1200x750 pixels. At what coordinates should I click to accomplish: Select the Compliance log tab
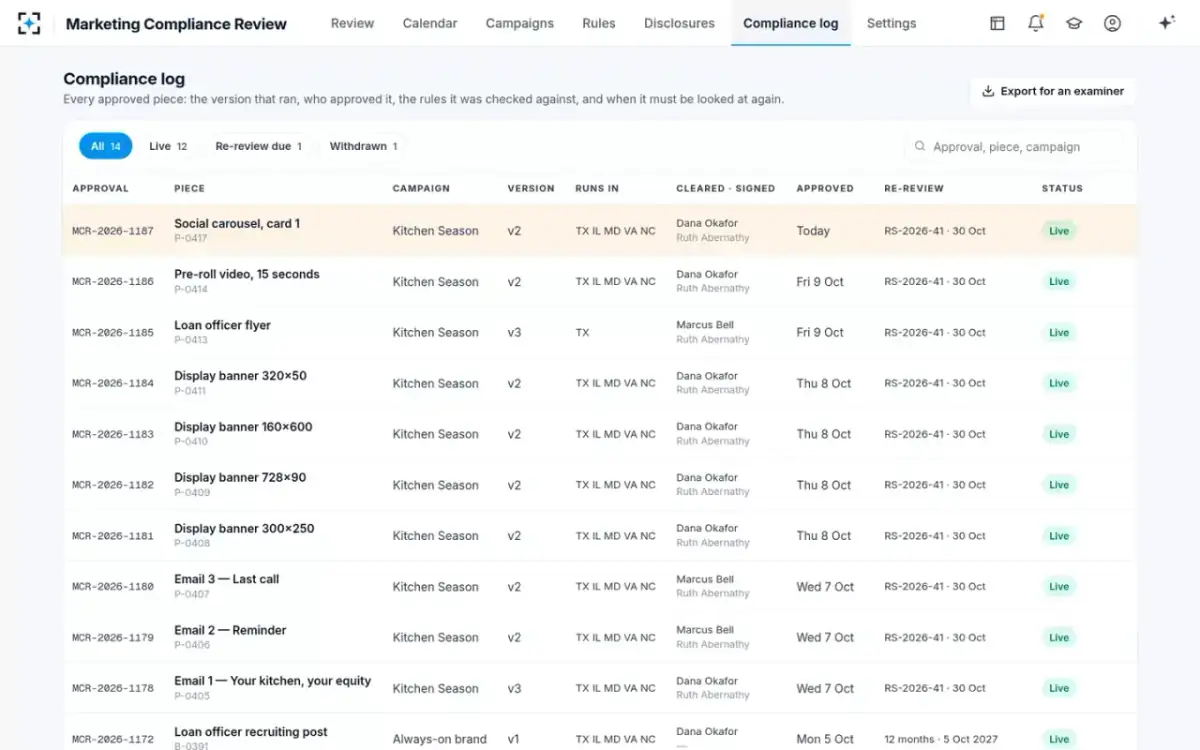(x=791, y=23)
